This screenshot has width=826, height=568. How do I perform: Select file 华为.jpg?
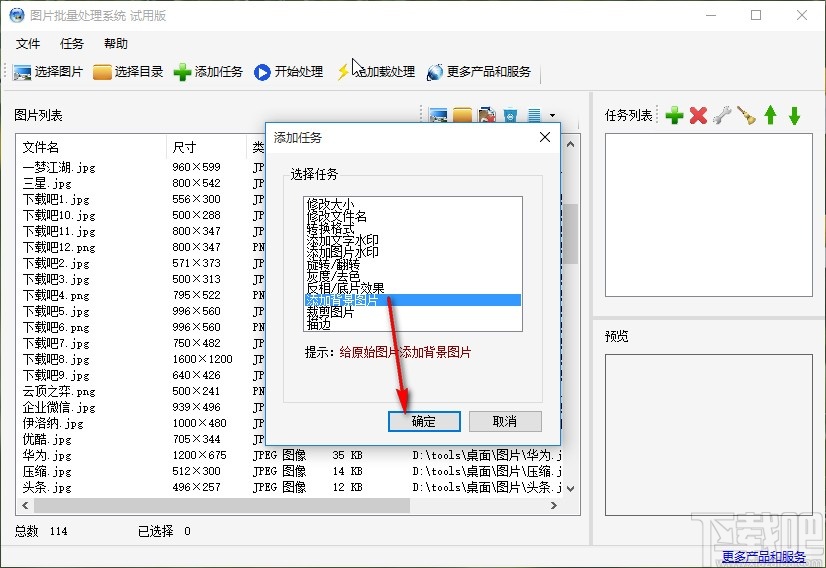(x=47, y=455)
